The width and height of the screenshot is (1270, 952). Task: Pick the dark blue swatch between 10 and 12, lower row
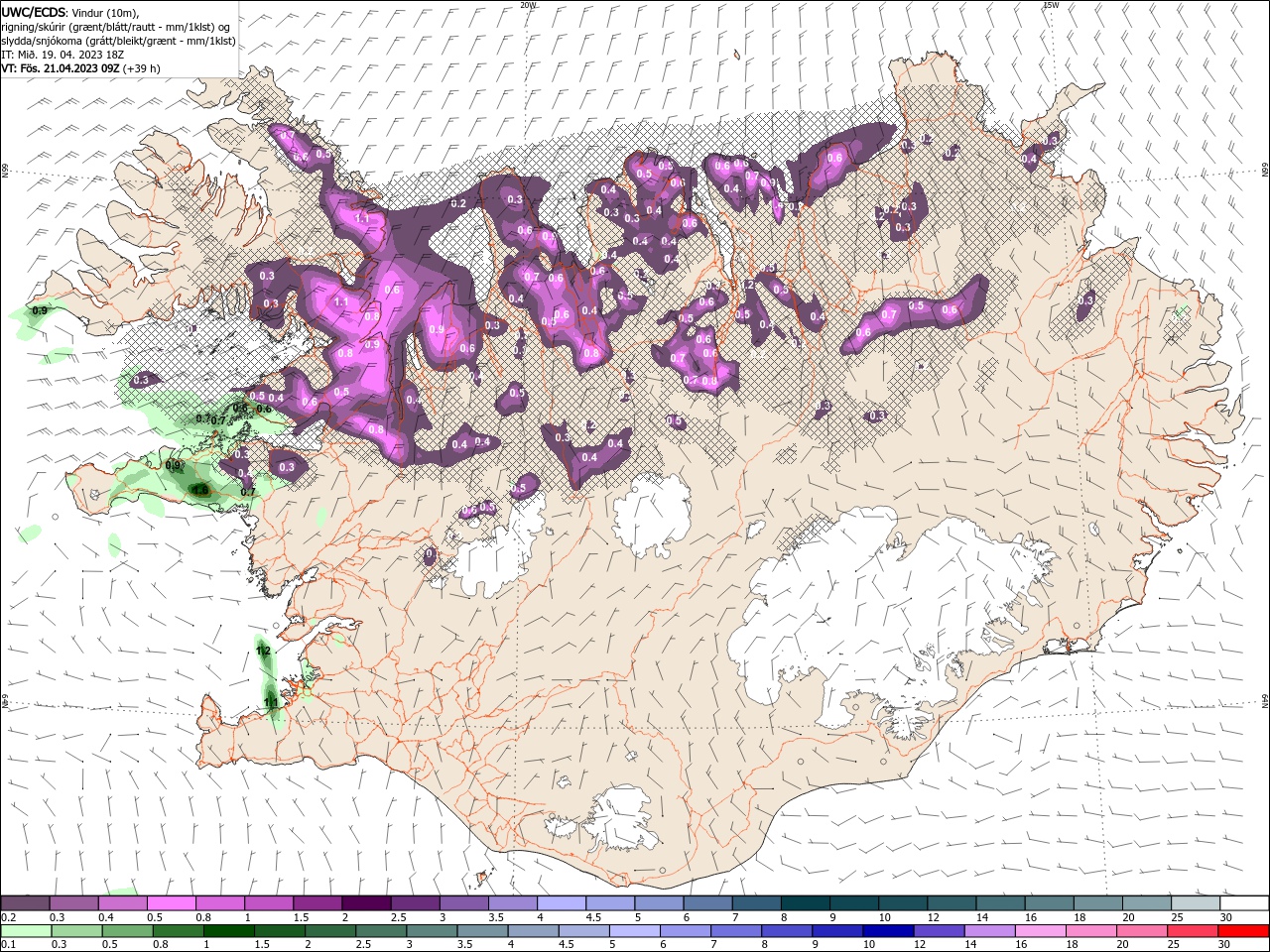click(888, 931)
